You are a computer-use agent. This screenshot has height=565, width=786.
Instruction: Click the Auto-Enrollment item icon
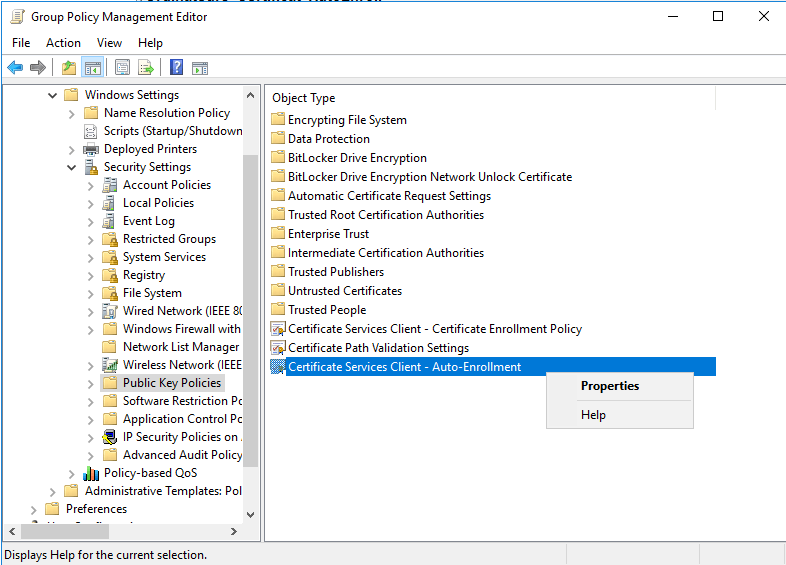[278, 366]
